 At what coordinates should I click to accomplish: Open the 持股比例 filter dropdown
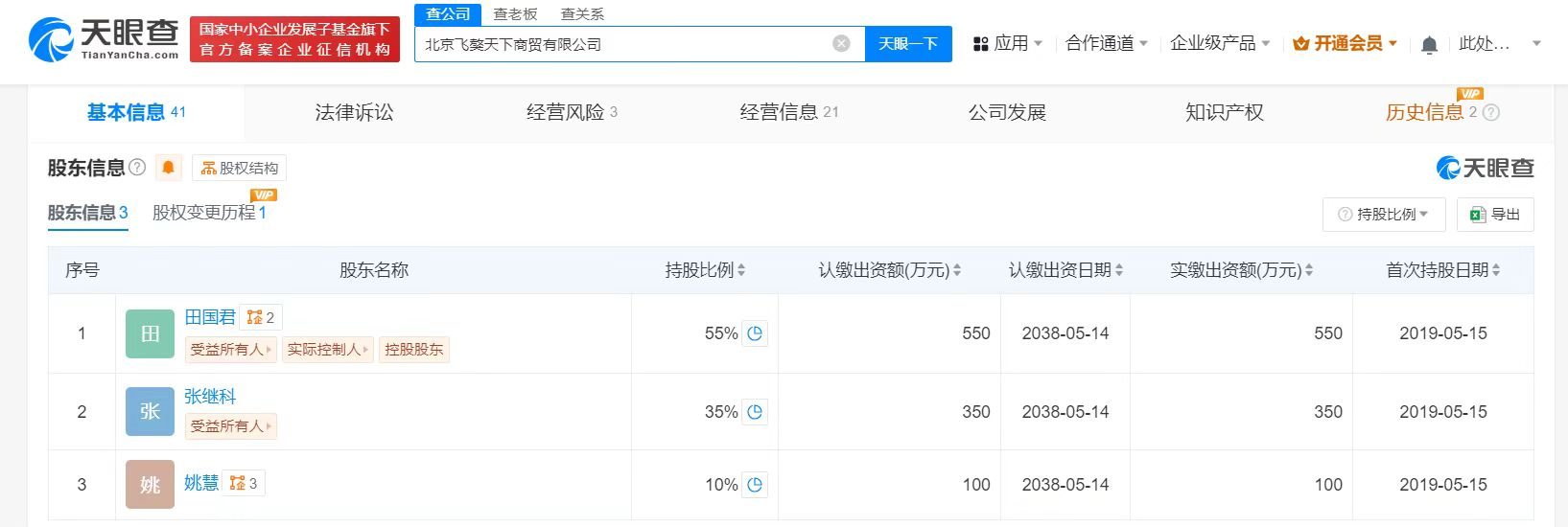[1385, 215]
